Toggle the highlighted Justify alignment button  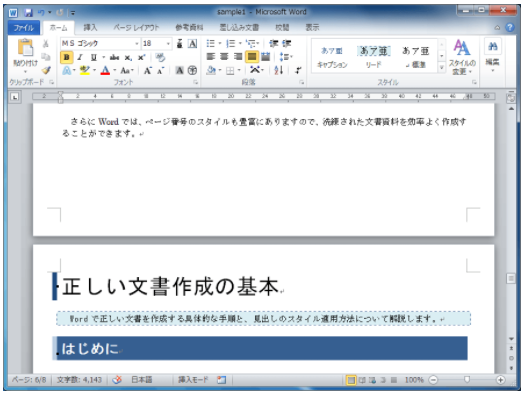tap(252, 57)
